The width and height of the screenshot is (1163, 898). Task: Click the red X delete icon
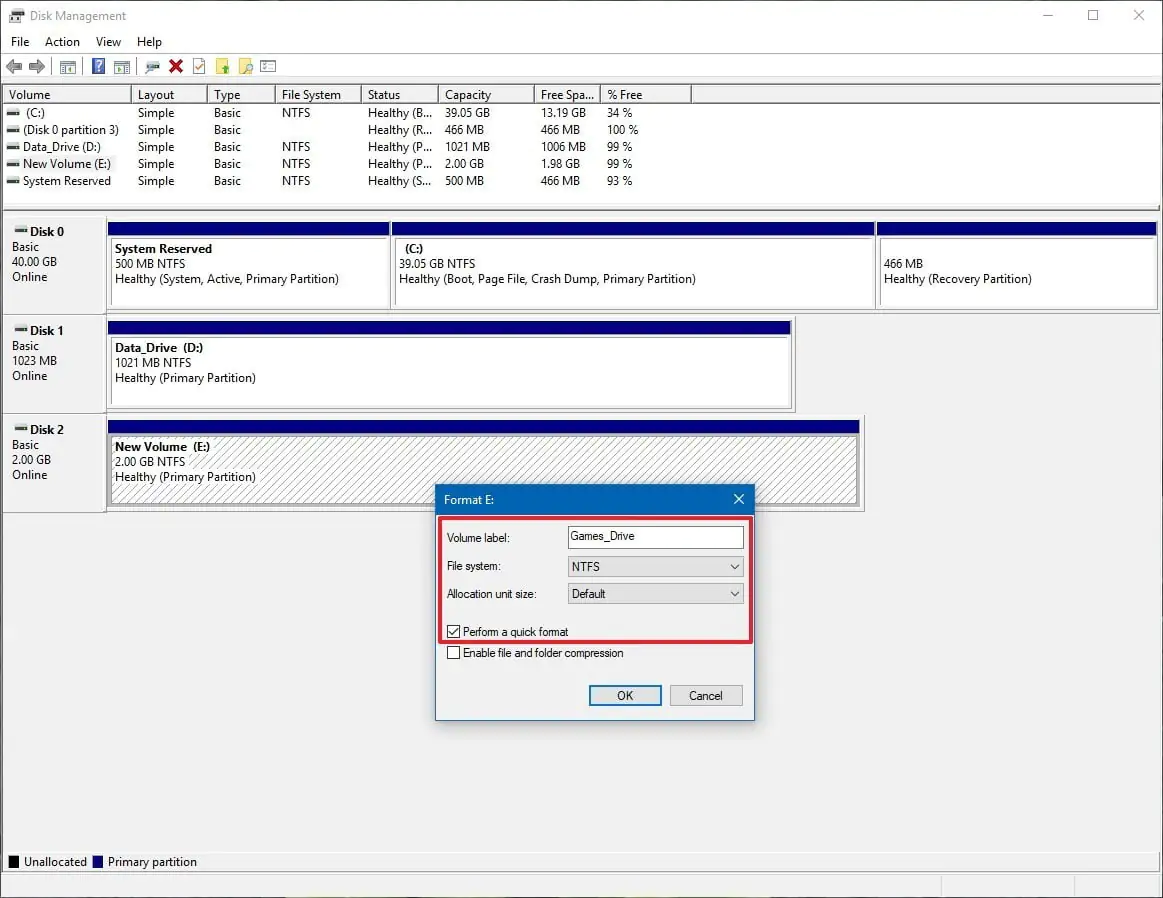click(x=176, y=67)
